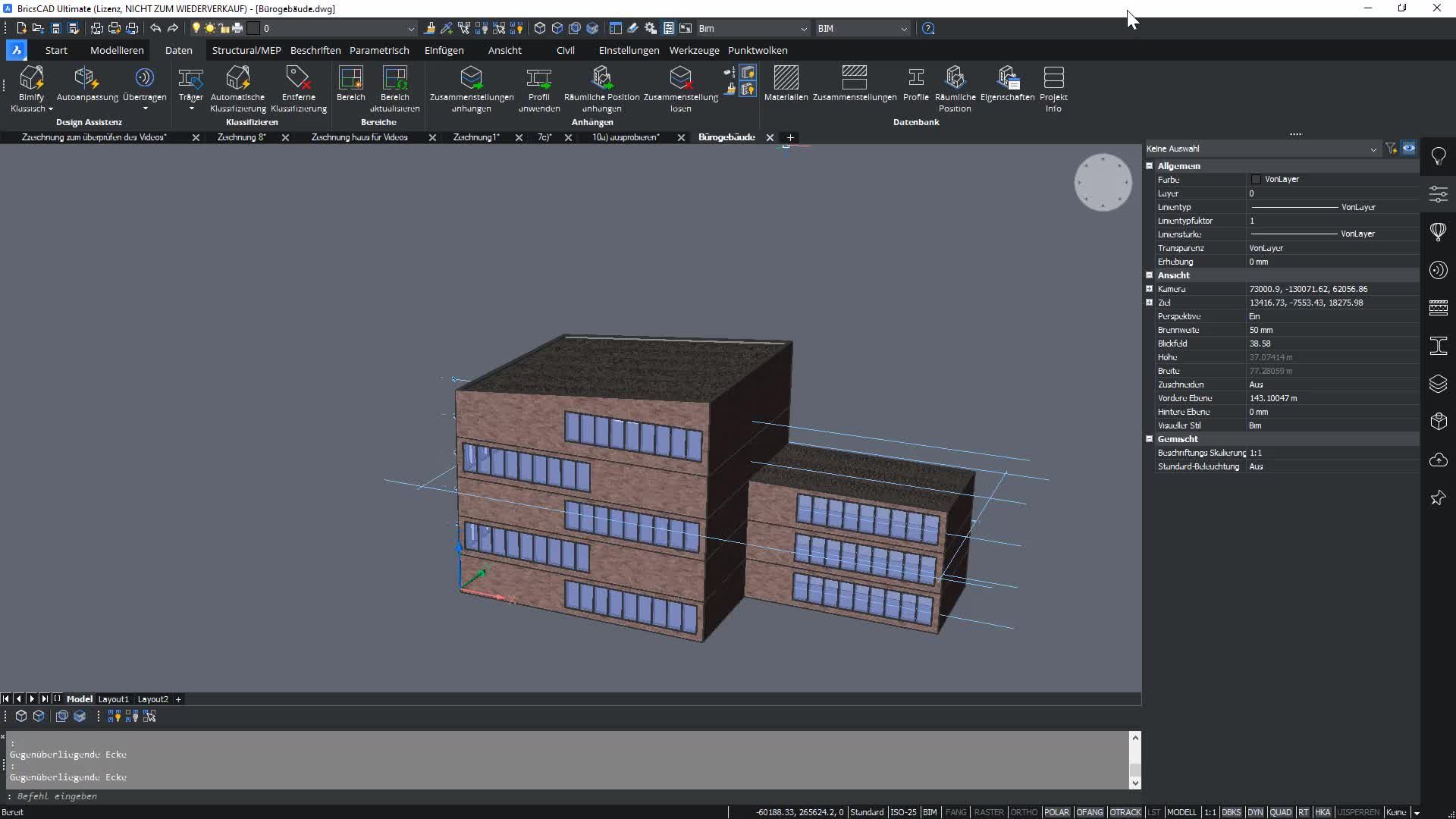
Task: Click the LookFrom navigation widget
Action: pyautogui.click(x=1103, y=183)
